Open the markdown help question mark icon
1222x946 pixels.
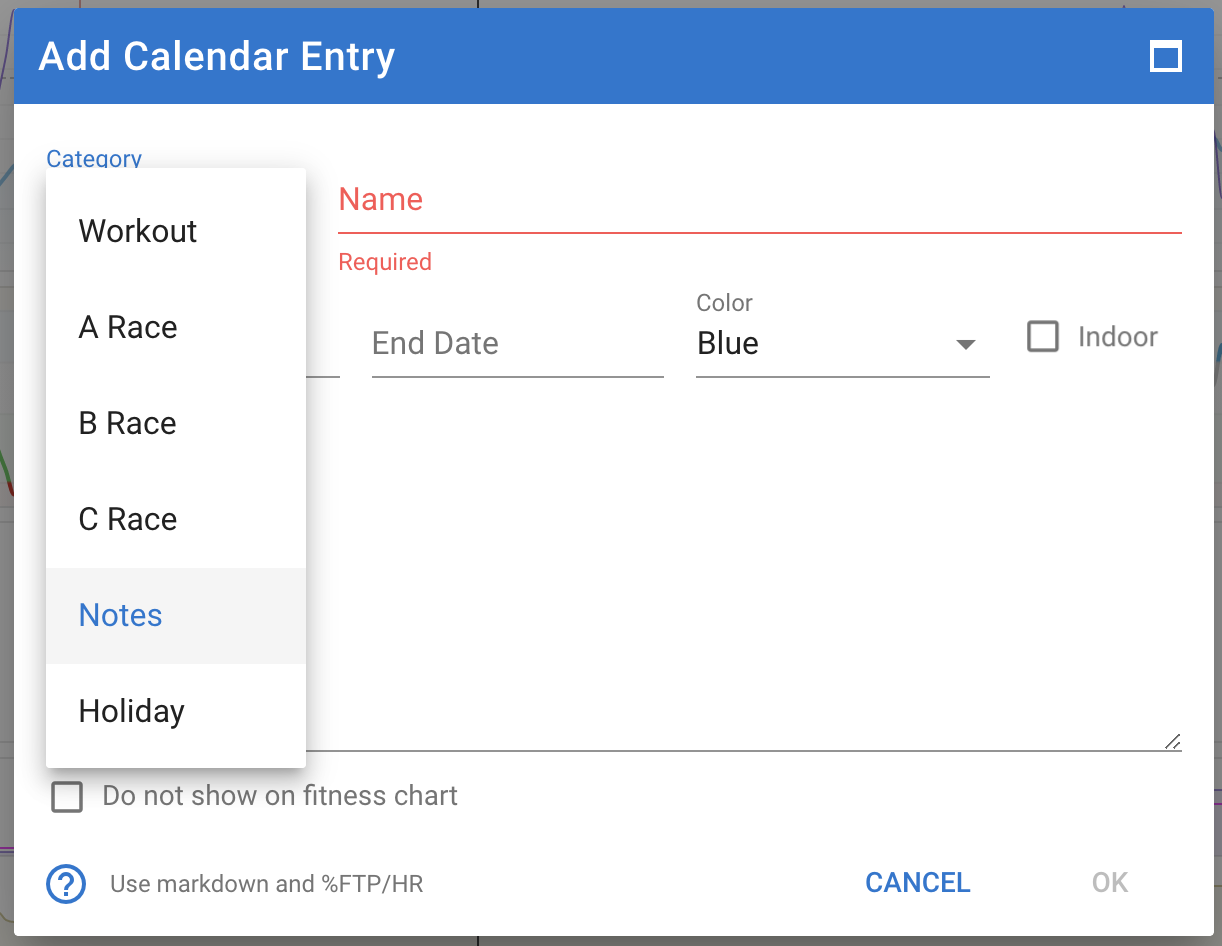[66, 883]
